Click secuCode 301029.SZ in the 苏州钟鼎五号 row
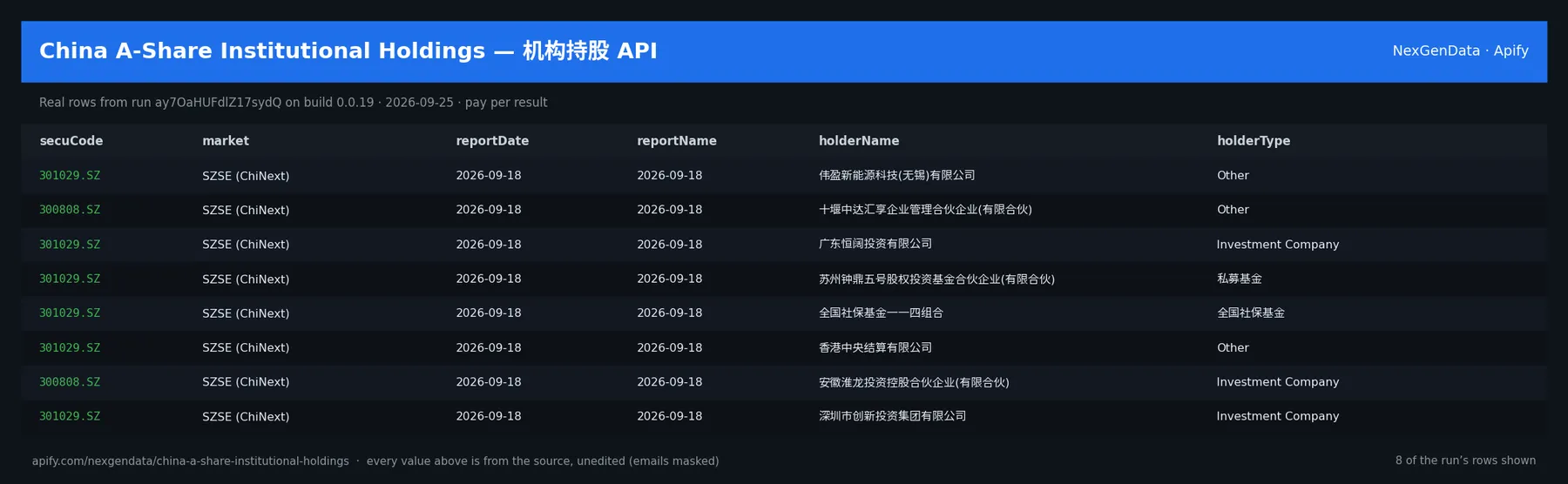Screen dimensions: 1568x484 coord(70,279)
